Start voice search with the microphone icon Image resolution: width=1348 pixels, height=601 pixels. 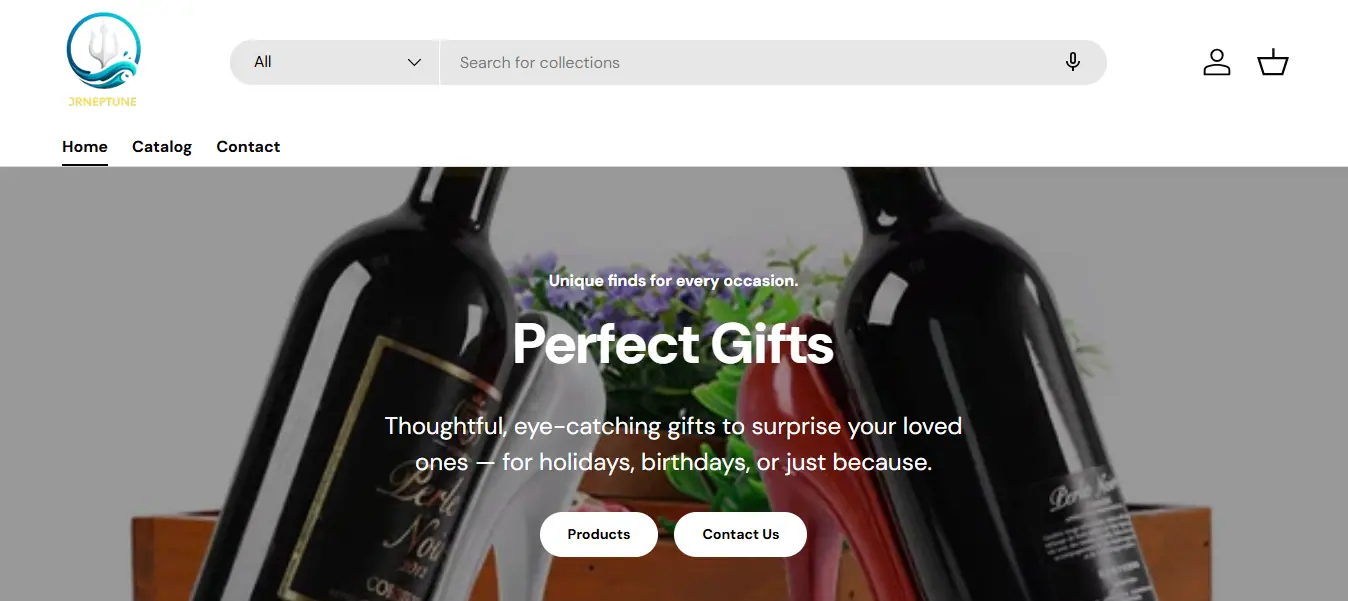pos(1073,62)
